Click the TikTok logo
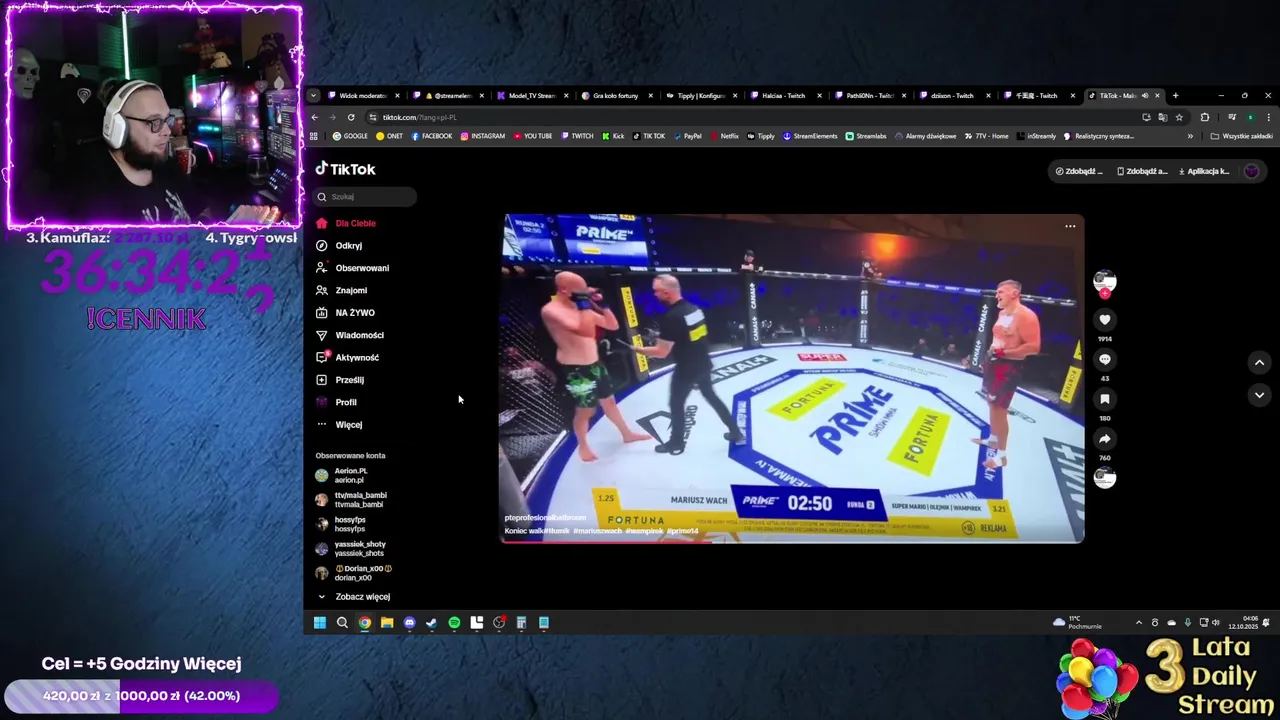 [x=346, y=169]
